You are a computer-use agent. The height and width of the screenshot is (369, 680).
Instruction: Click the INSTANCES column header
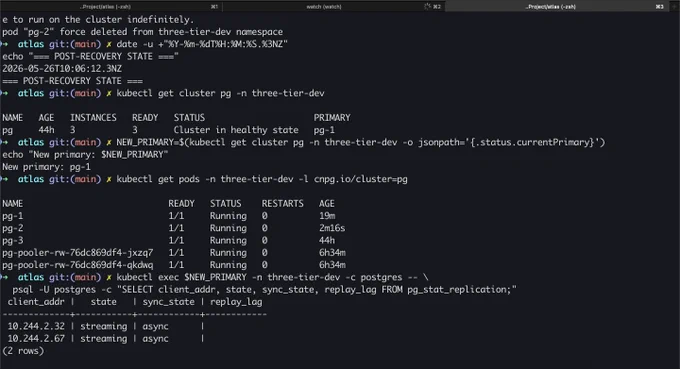tap(93, 118)
